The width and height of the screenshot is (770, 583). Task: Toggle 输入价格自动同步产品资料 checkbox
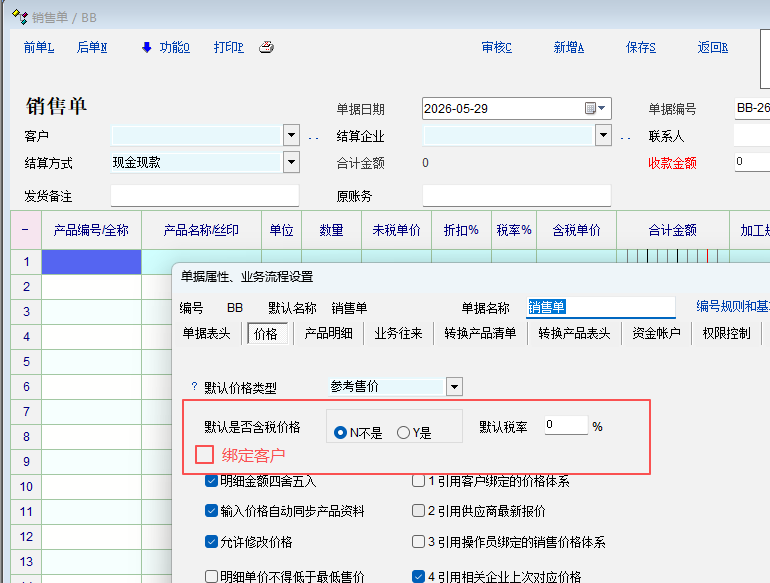coord(211,511)
